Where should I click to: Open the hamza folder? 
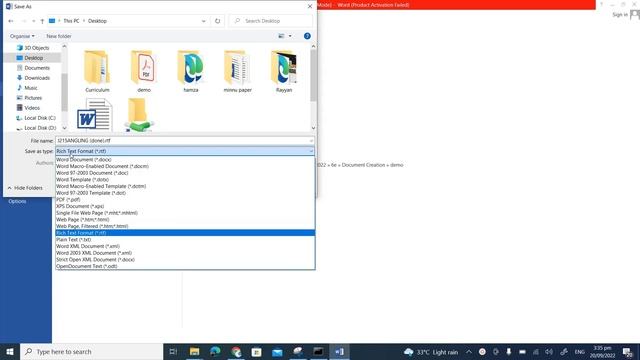[x=191, y=71]
